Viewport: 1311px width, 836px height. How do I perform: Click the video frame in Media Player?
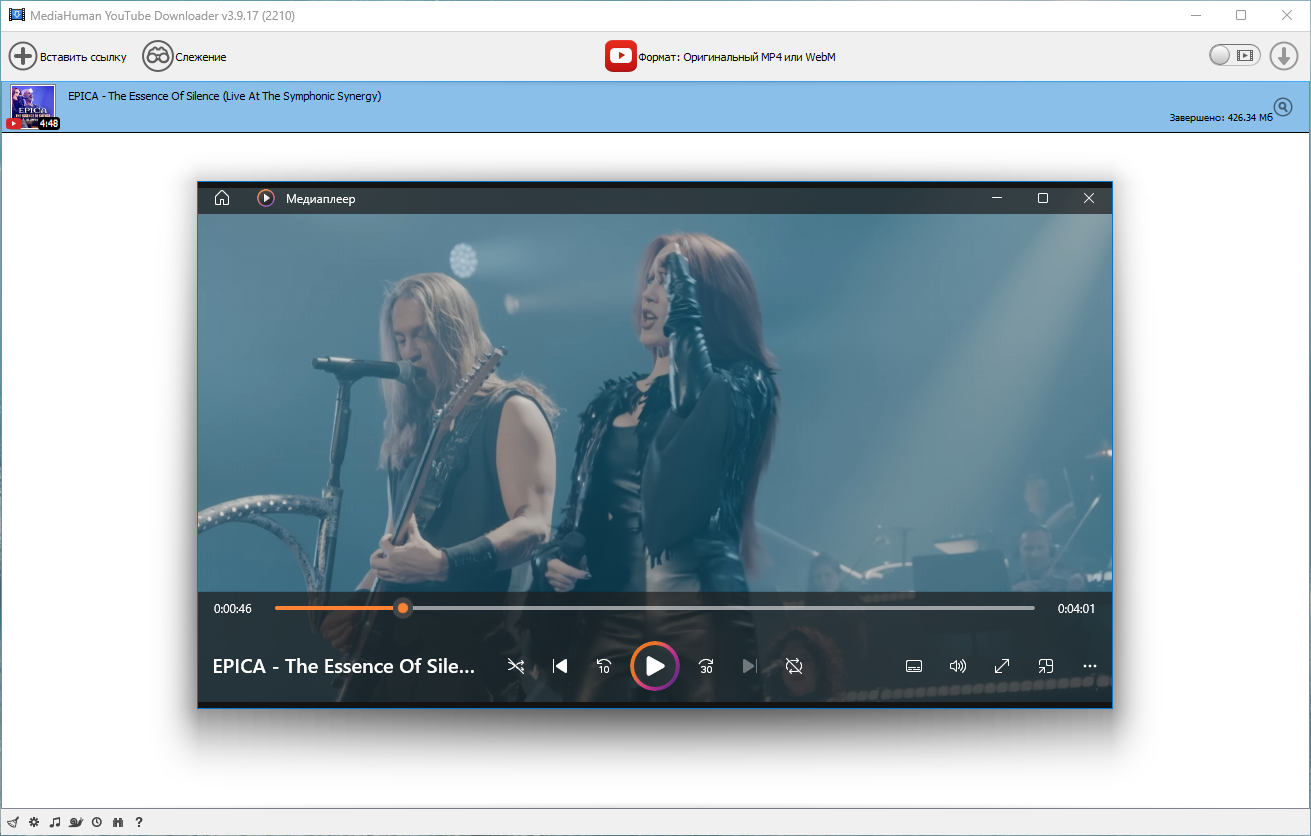click(x=655, y=403)
